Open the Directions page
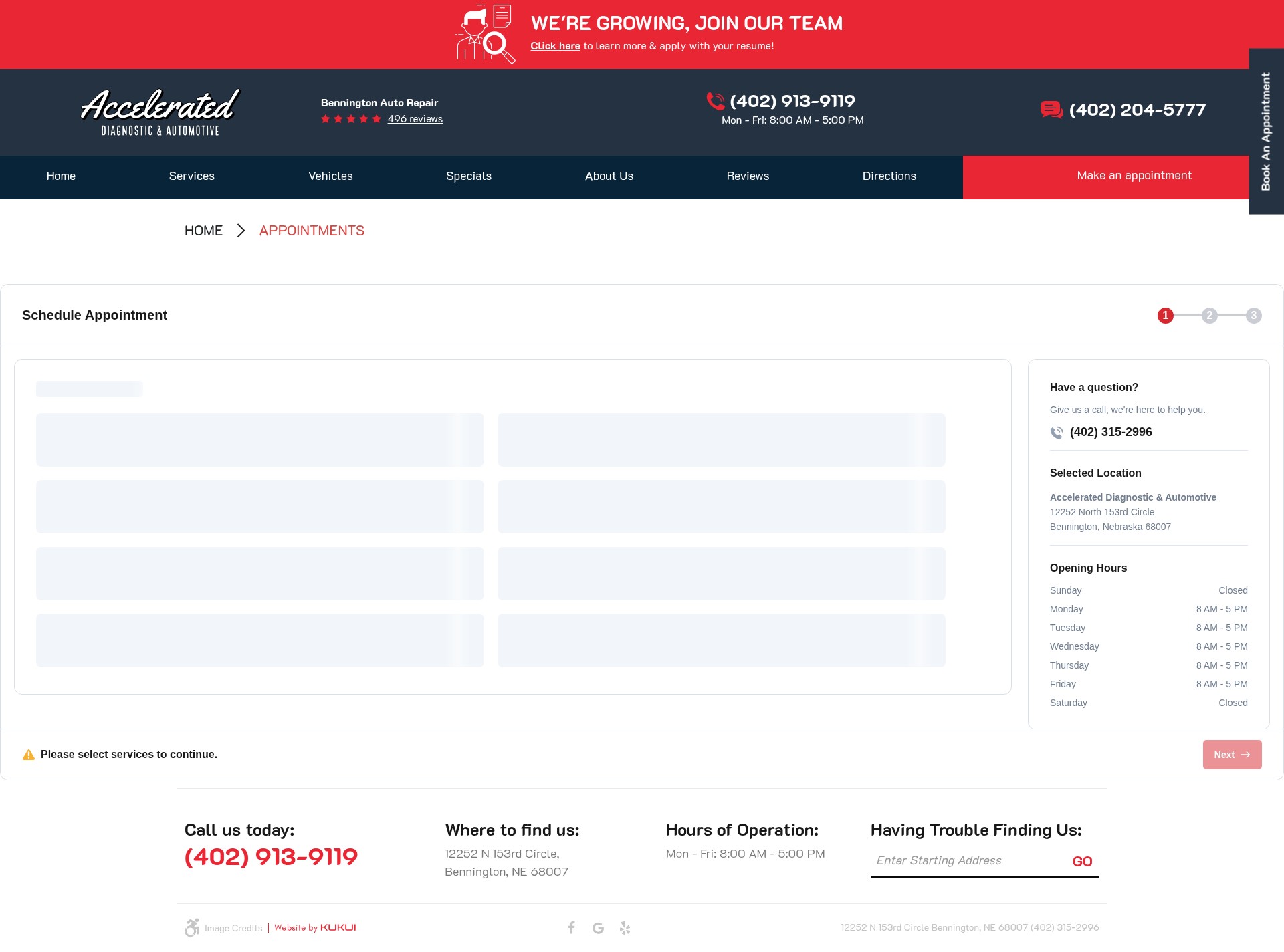 [889, 176]
